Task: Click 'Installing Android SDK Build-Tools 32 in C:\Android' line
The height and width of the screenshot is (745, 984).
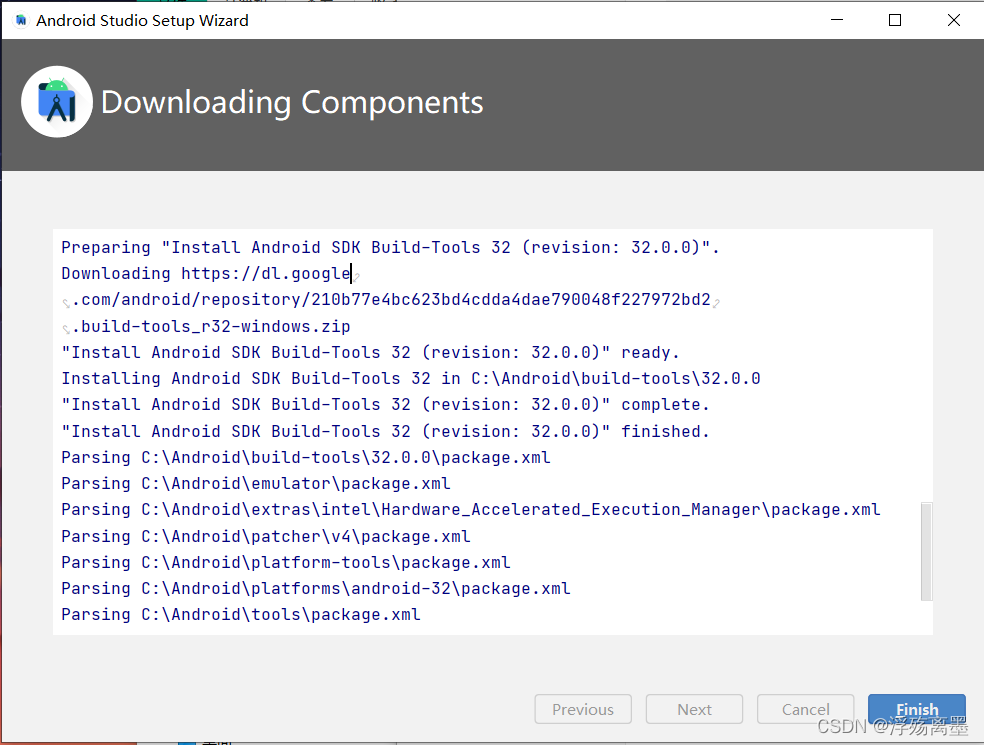Action: pyautogui.click(x=410, y=378)
